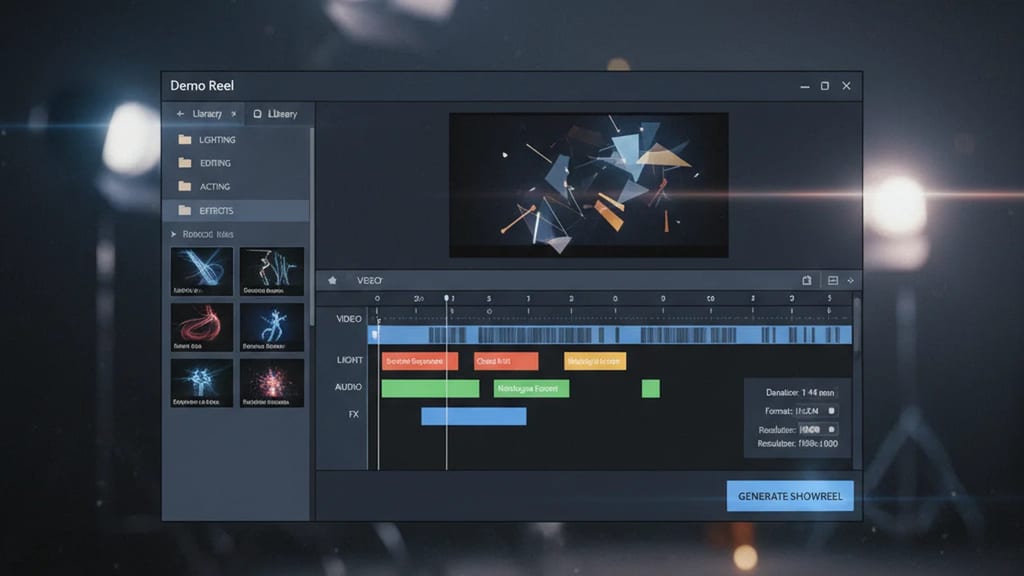
Task: Maximize the Demo Reel window
Action: (x=825, y=86)
